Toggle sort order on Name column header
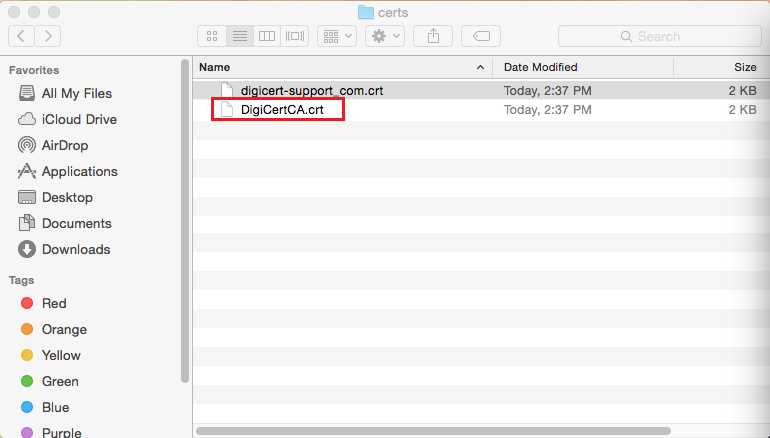The height and width of the screenshot is (438, 770). click(340, 67)
